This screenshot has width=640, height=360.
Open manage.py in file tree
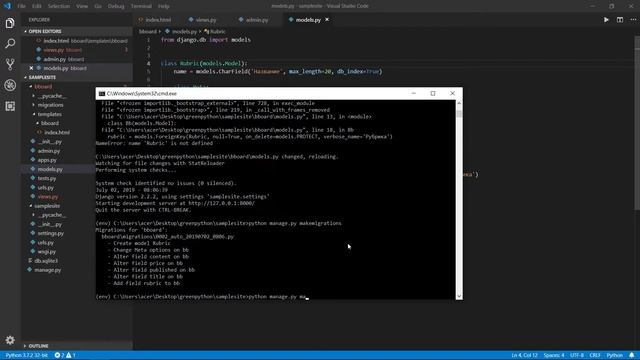pyautogui.click(x=47, y=270)
